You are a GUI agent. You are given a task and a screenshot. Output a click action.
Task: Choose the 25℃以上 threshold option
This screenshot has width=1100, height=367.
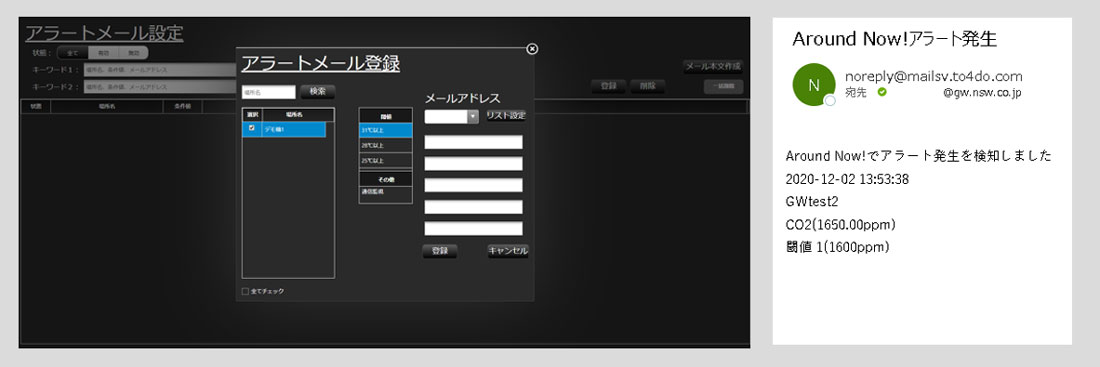(385, 161)
